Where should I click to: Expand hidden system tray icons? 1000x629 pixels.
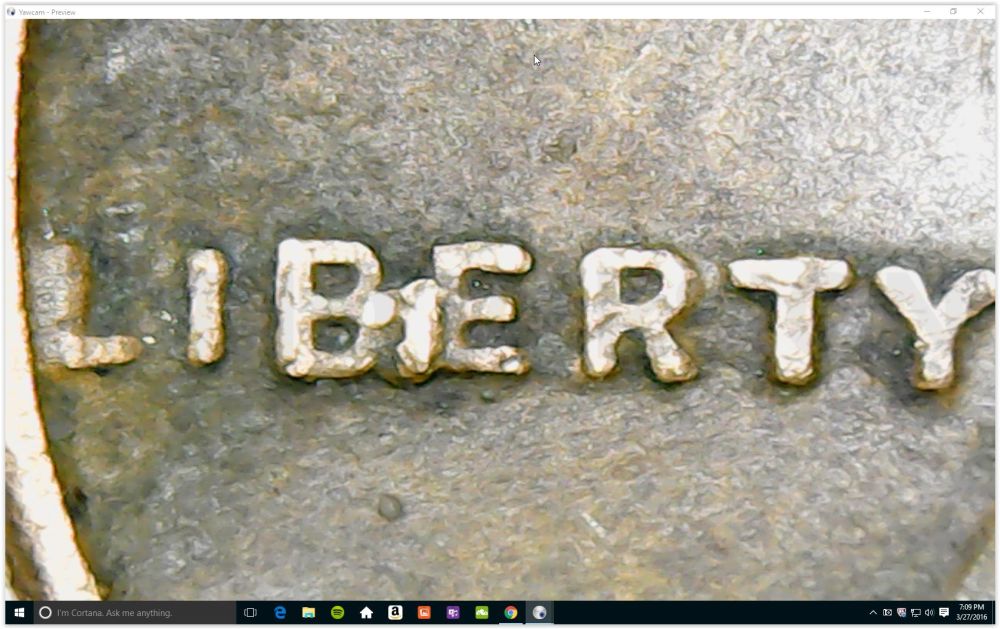tap(872, 612)
